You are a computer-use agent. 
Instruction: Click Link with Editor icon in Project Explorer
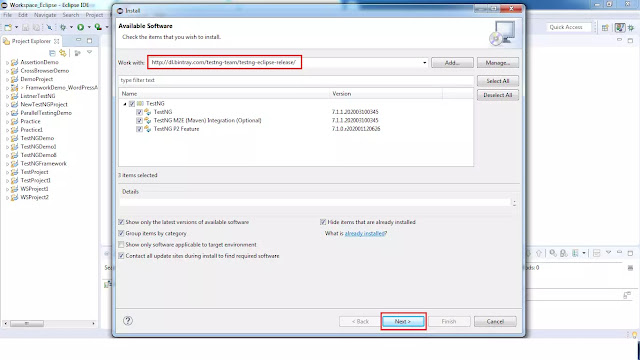62,53
